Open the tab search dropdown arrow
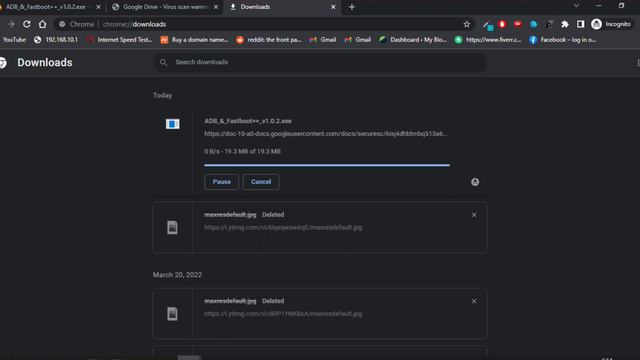This screenshot has width=640, height=360. tap(576, 6)
